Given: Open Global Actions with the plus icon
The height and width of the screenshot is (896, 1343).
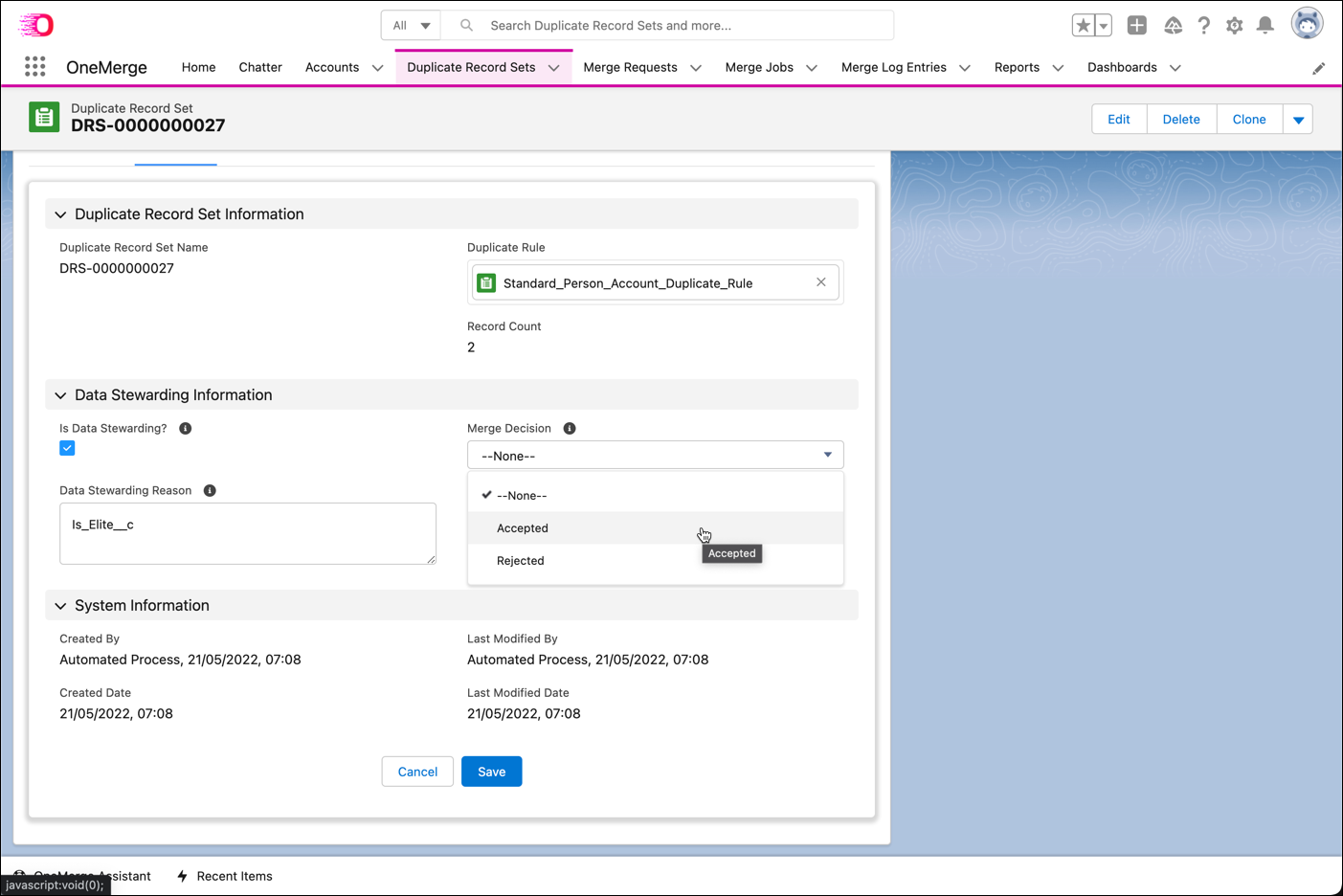Looking at the screenshot, I should coord(1137,25).
